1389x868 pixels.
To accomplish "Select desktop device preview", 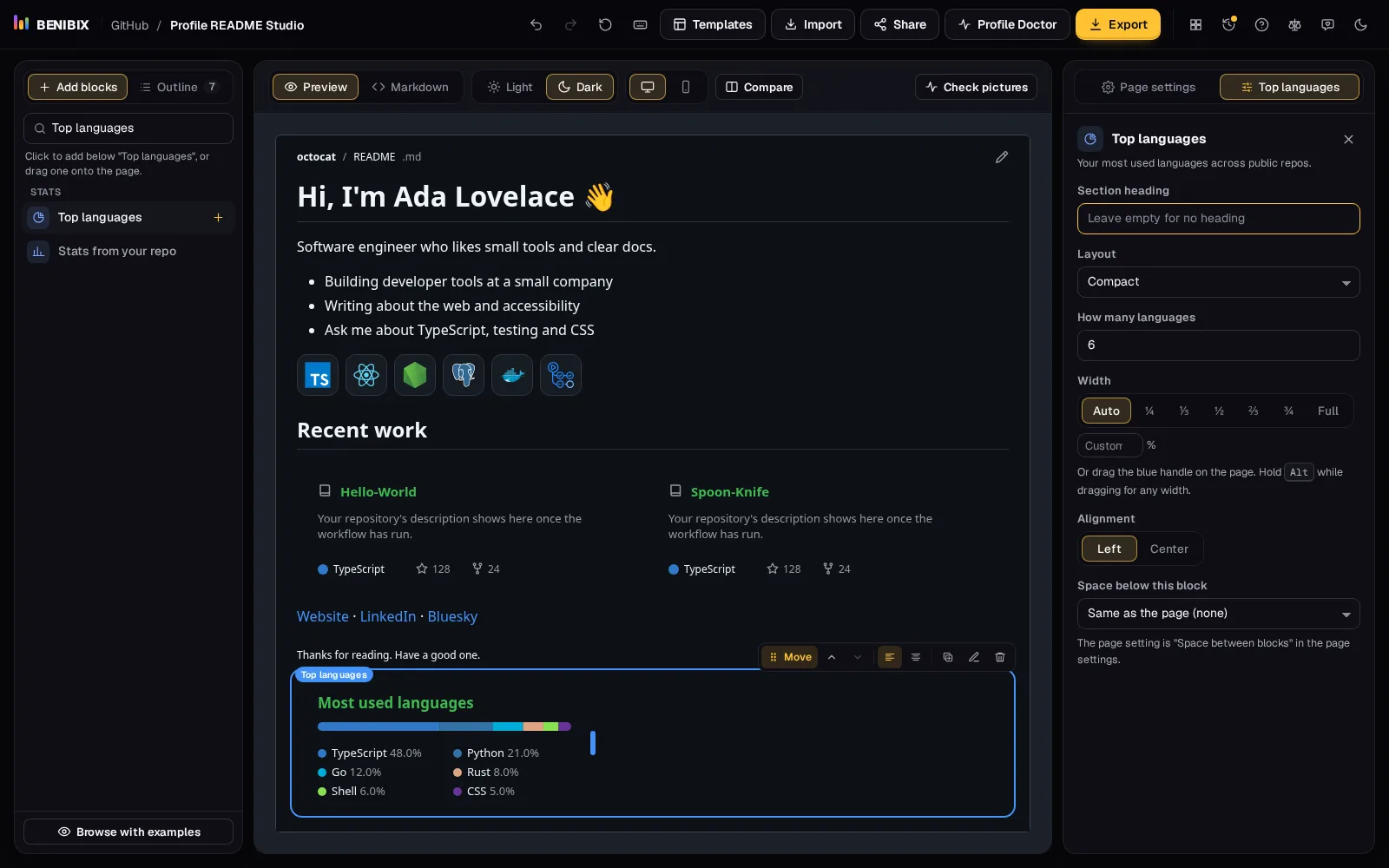I will [648, 87].
